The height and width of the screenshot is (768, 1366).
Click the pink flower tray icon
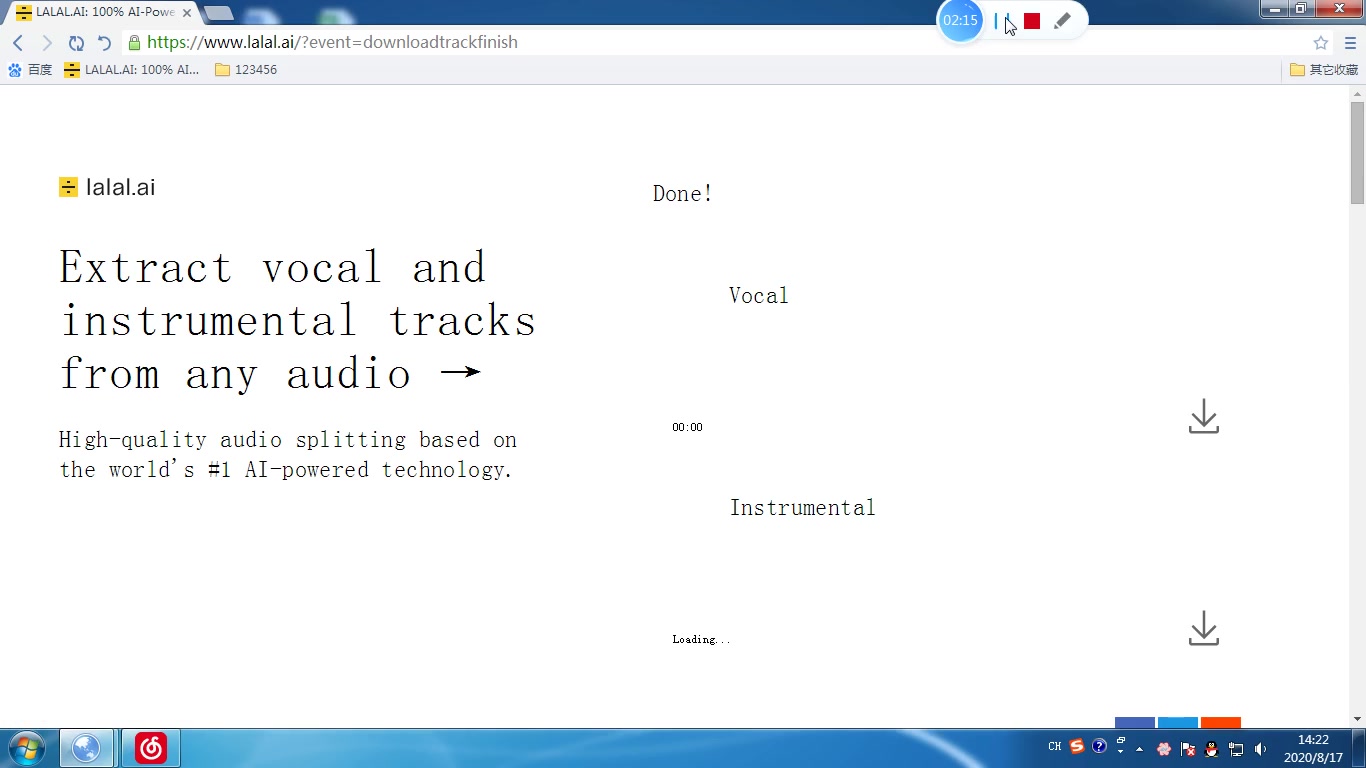pyautogui.click(x=1164, y=748)
